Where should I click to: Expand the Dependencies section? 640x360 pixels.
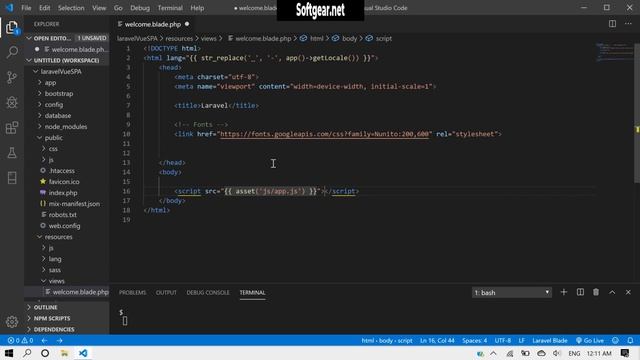click(67, 329)
